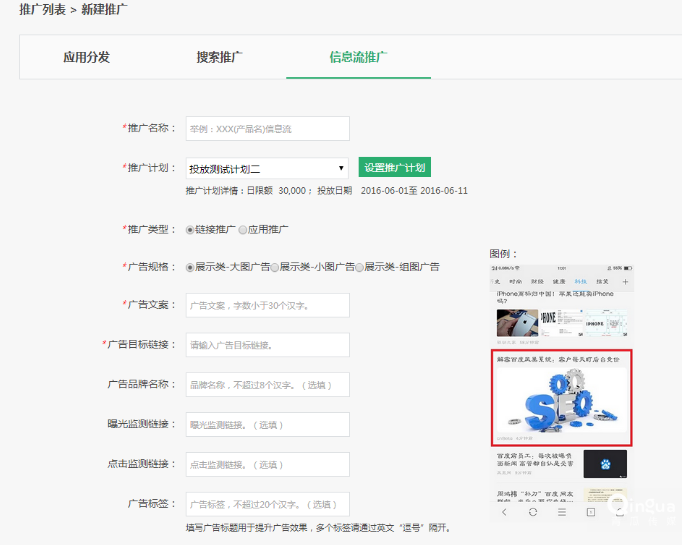Go back to 推广列表 breadcrumb

click(42, 9)
